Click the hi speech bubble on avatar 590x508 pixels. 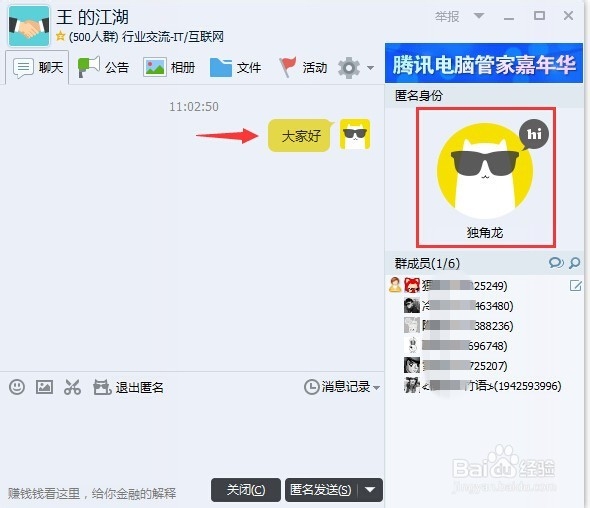[534, 134]
